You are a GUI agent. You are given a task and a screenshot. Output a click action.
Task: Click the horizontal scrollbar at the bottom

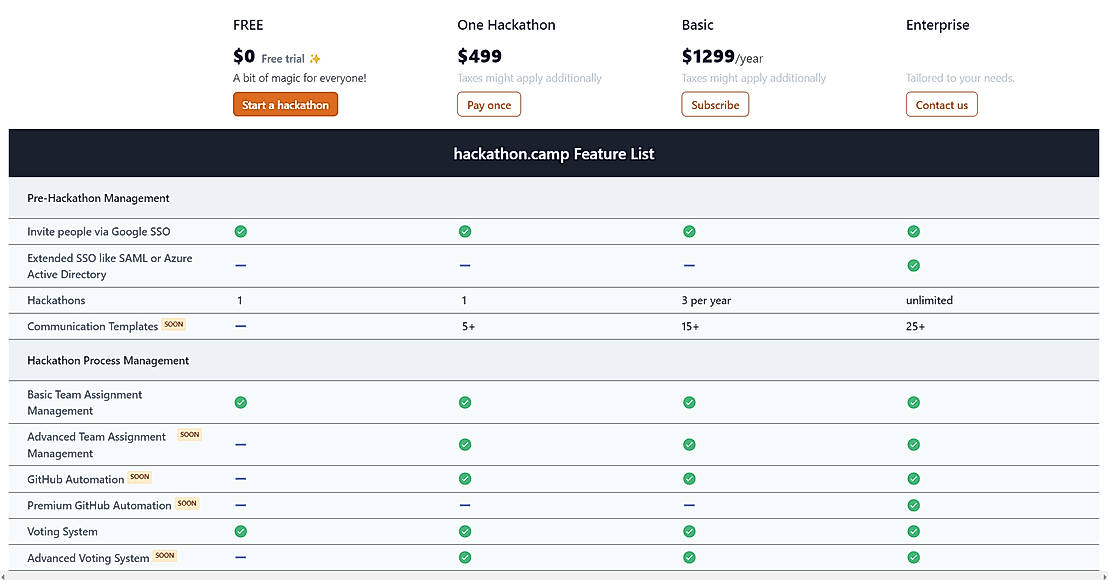point(554,575)
